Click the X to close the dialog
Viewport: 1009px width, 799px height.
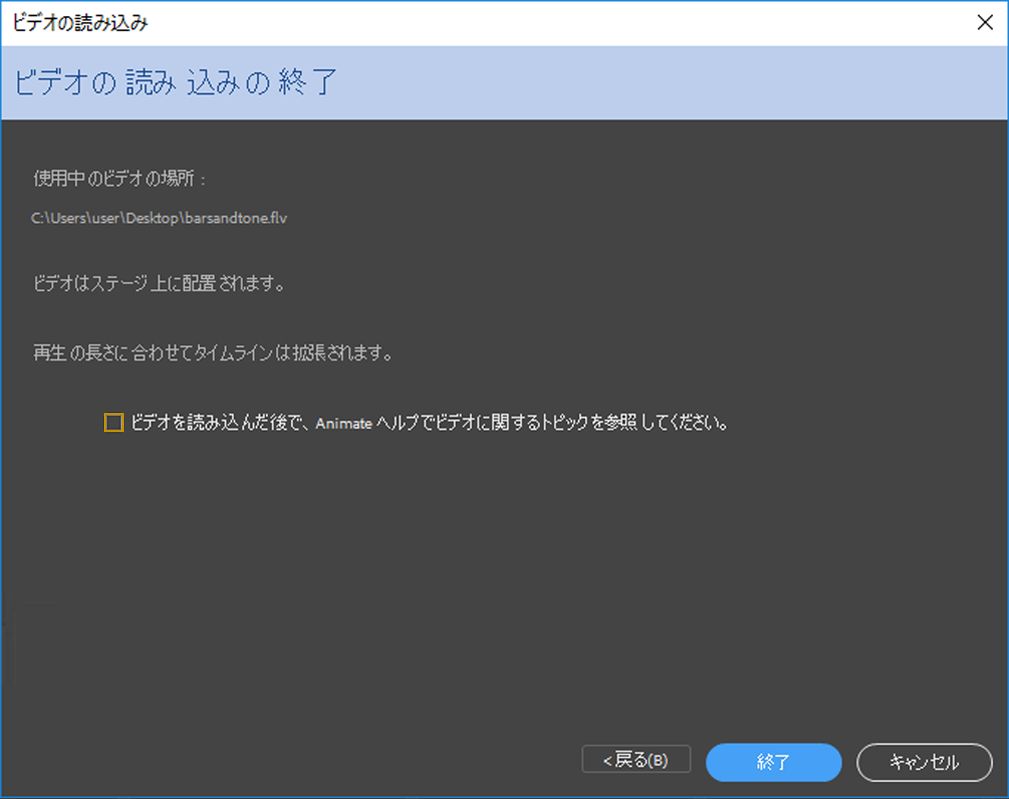(985, 22)
